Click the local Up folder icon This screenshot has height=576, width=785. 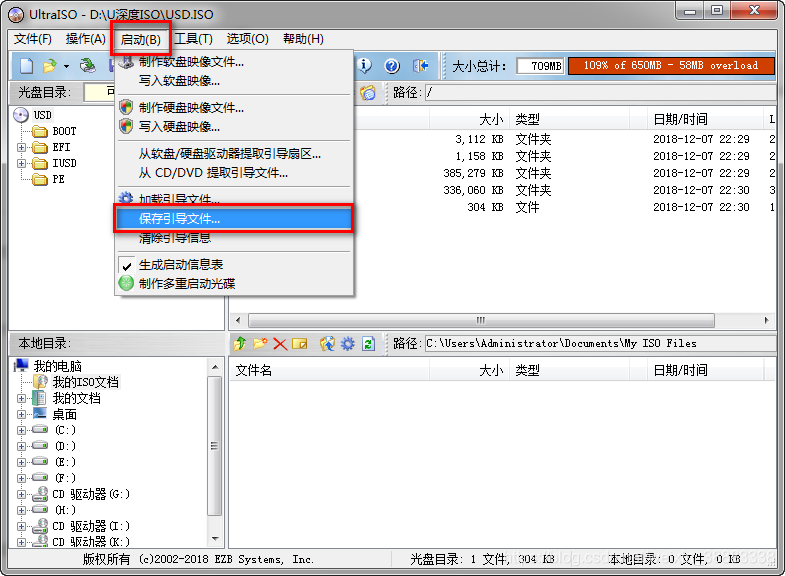click(x=240, y=344)
